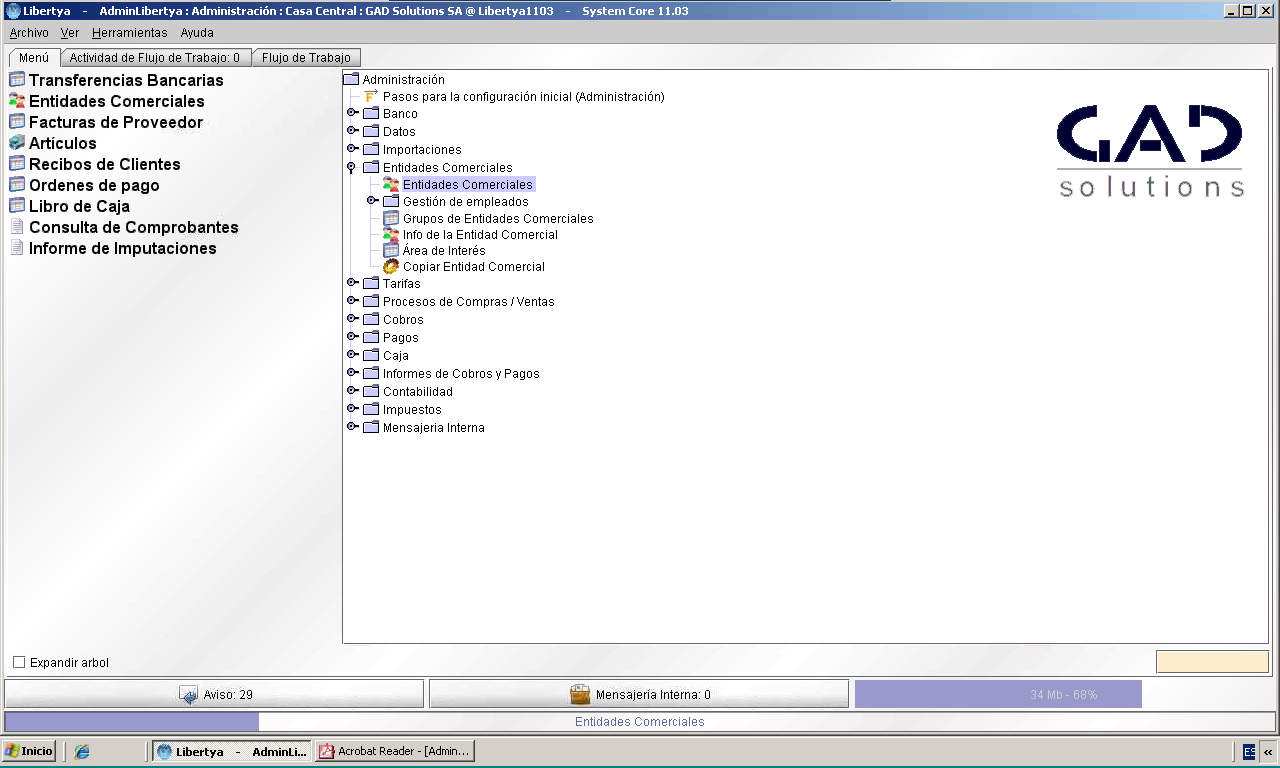Click the Tarifas folder icon

tap(371, 284)
